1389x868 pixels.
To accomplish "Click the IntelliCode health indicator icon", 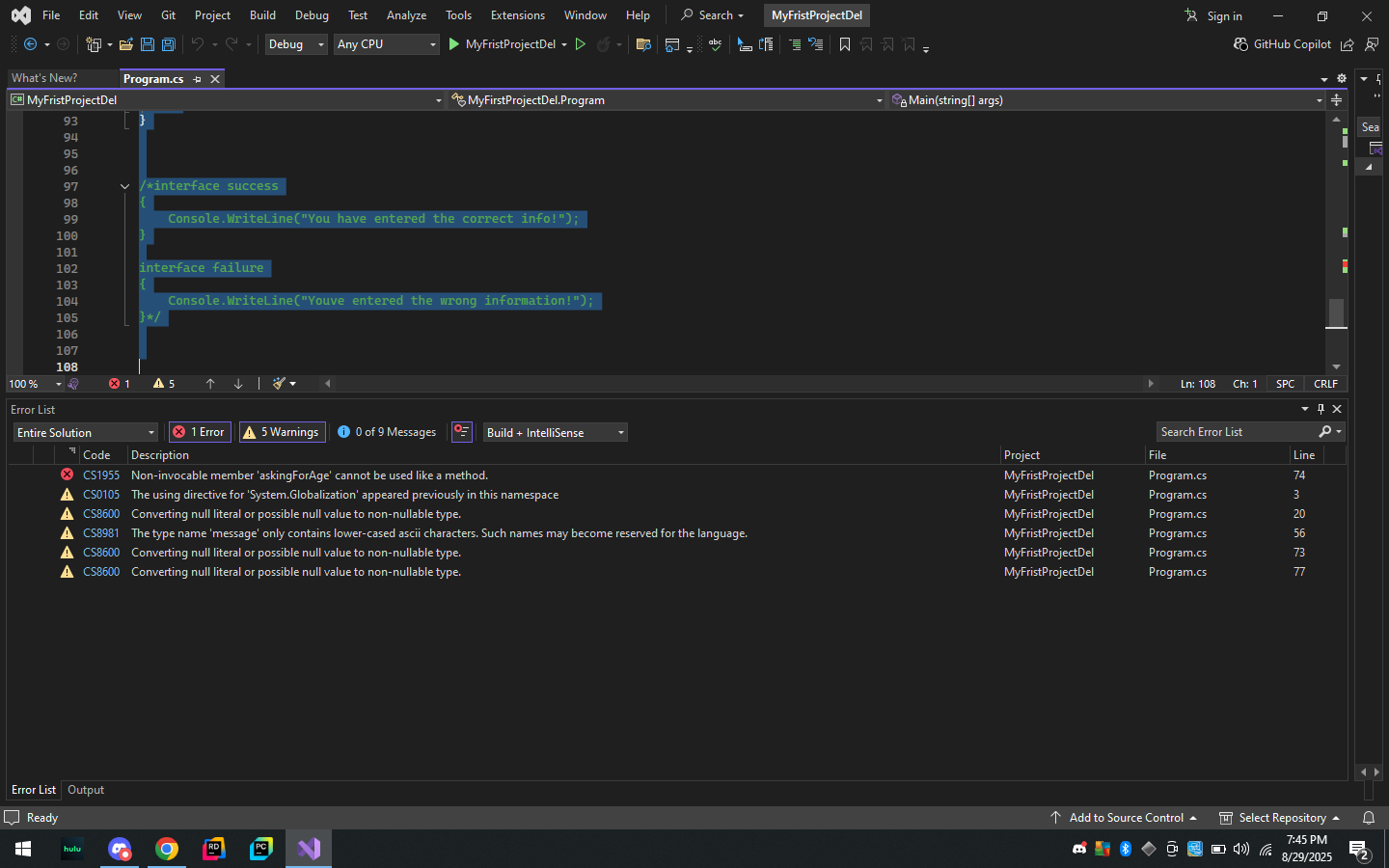I will pos(73,384).
